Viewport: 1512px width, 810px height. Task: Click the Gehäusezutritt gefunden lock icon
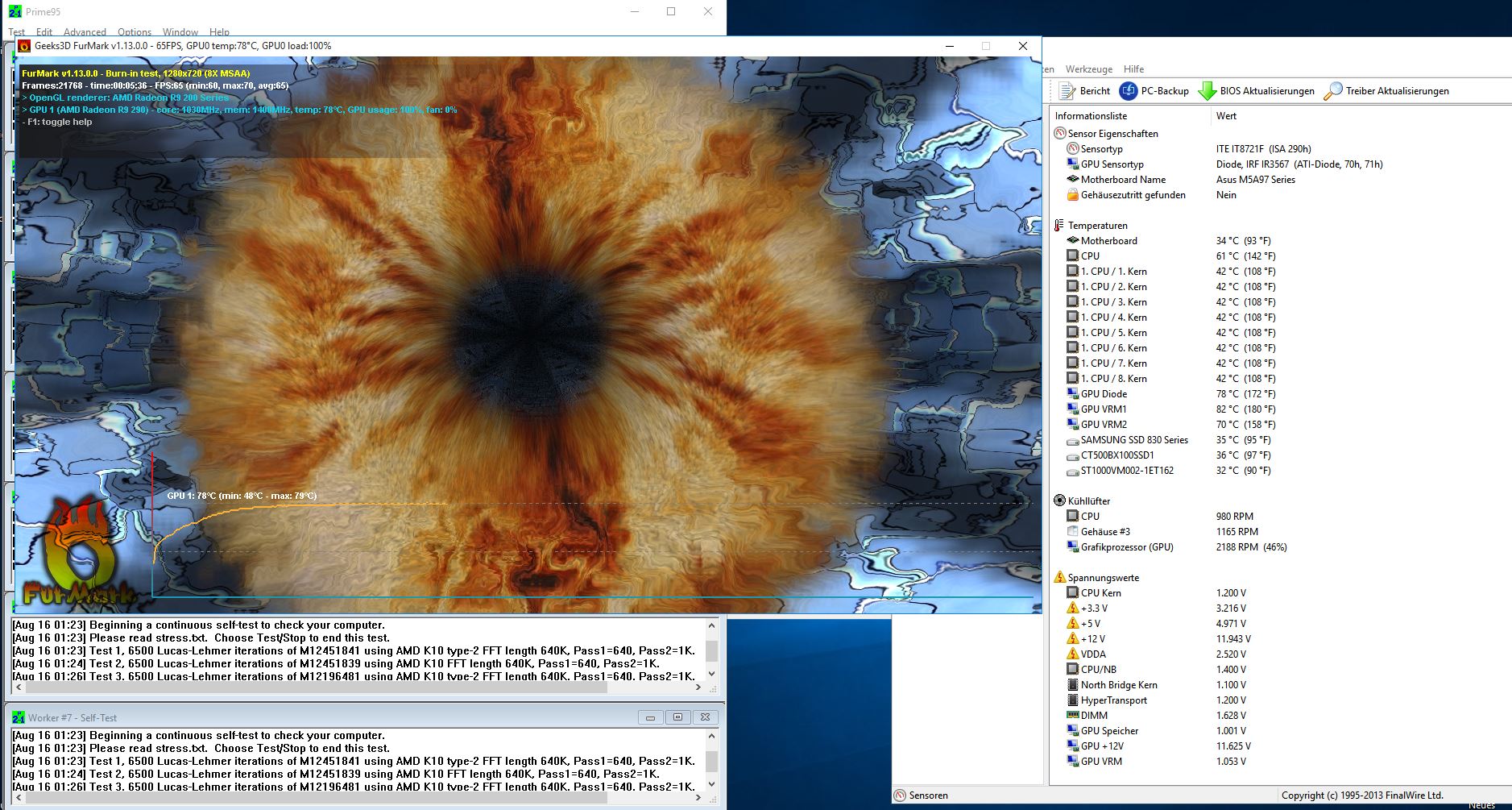[1073, 195]
